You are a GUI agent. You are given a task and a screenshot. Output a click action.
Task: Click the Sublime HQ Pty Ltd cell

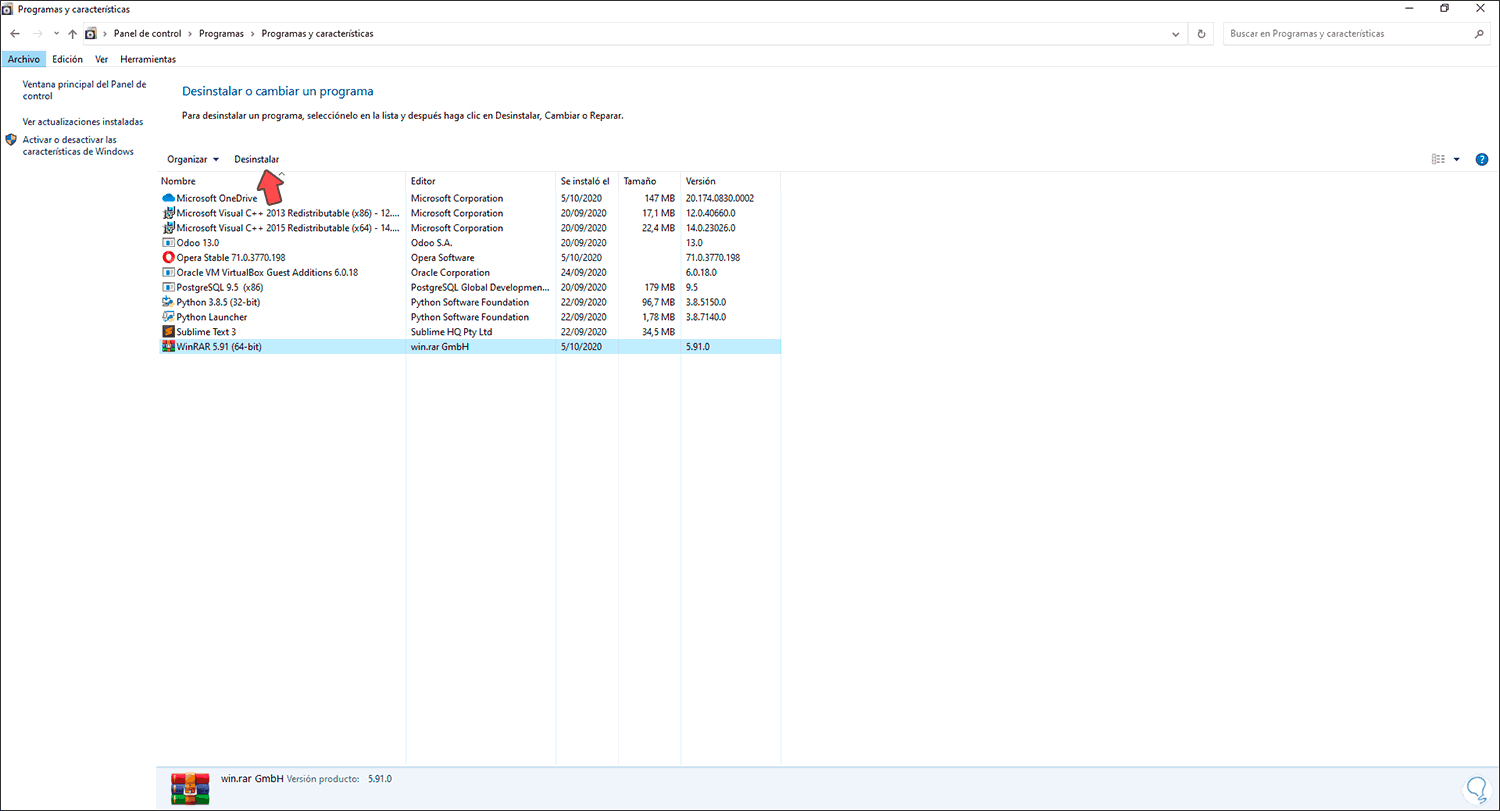click(x=452, y=332)
